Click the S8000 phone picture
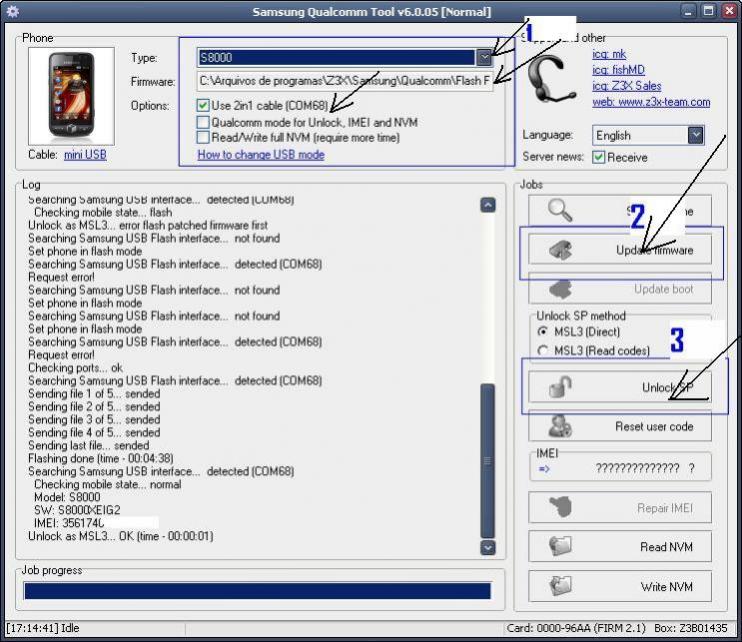 (x=71, y=96)
